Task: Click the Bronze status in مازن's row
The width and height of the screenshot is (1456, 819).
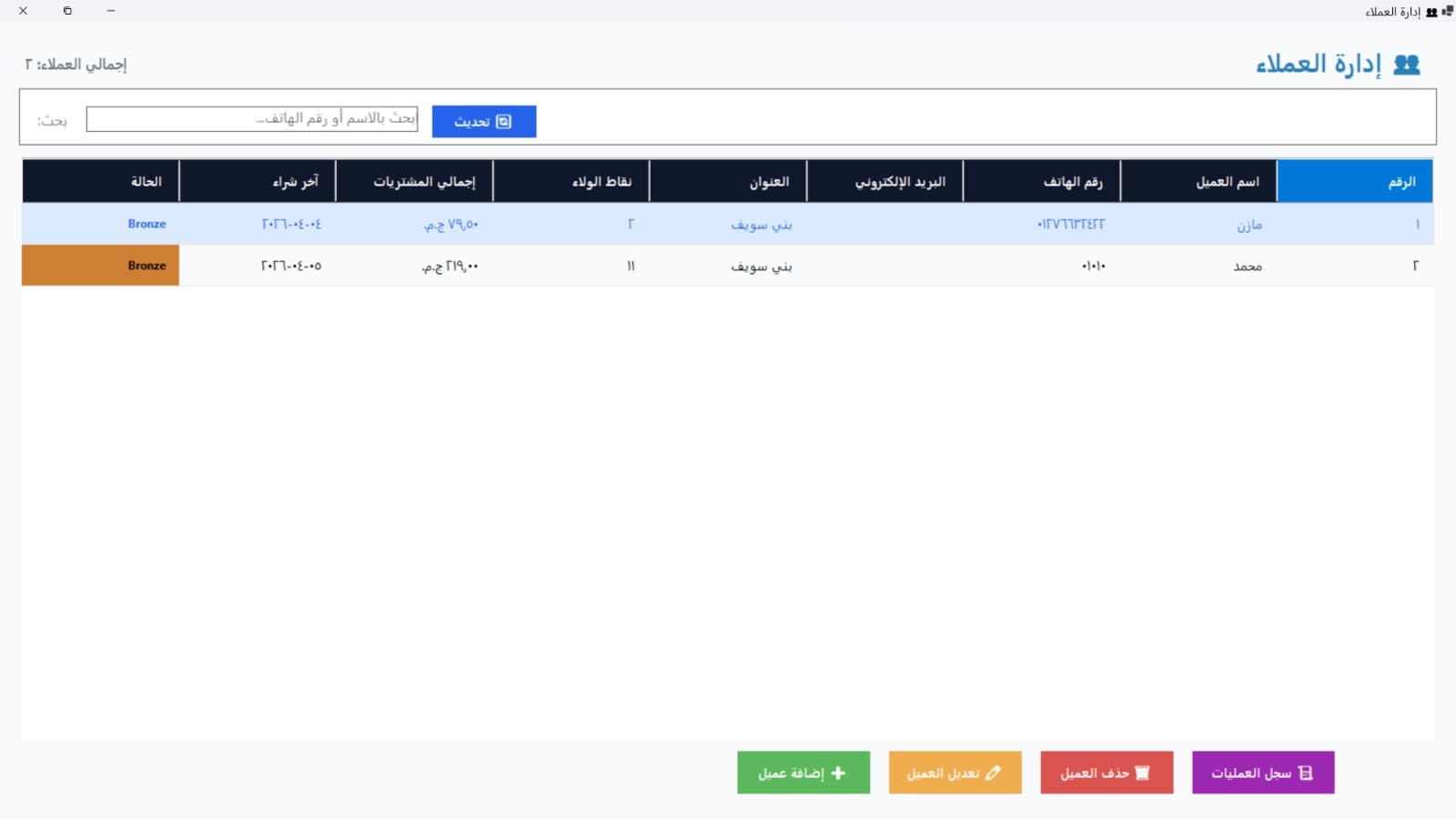Action: 147,224
